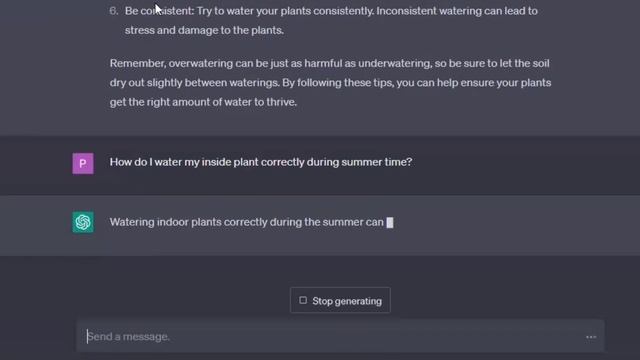
Task: Click the line stress and damage to the plants
Action: point(204,30)
